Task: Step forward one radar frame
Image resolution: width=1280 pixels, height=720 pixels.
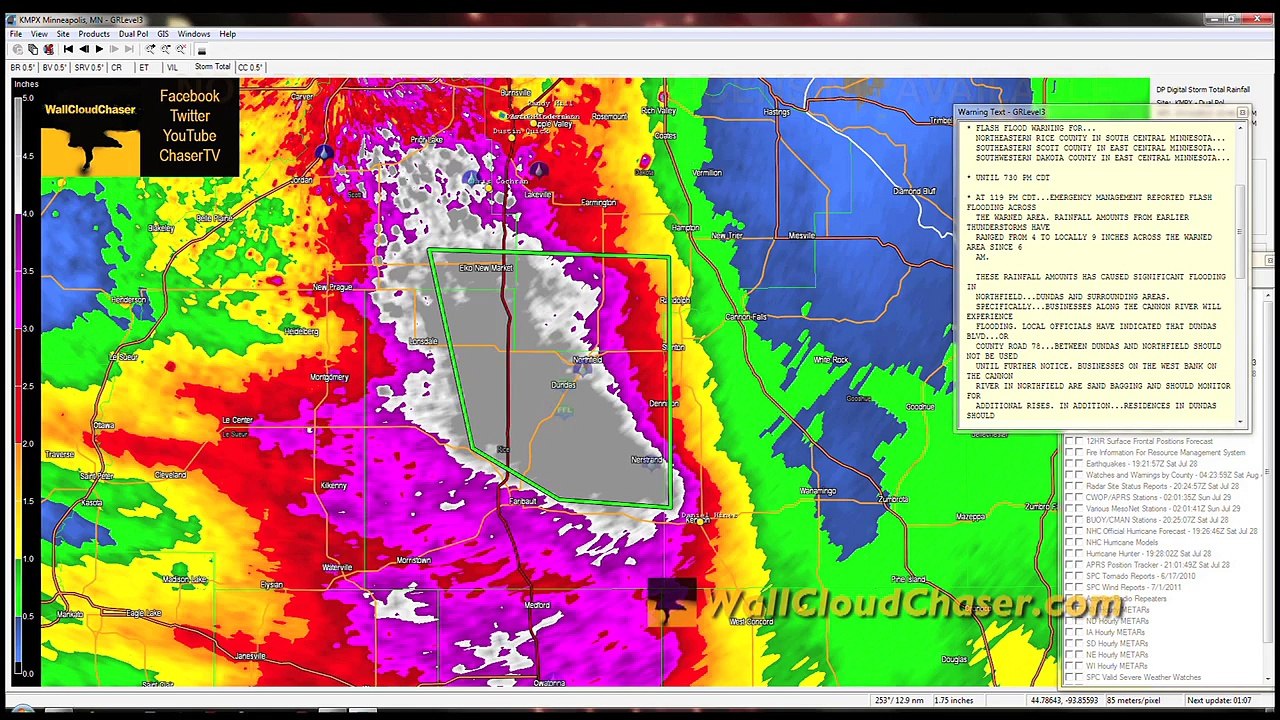Action: [x=114, y=49]
